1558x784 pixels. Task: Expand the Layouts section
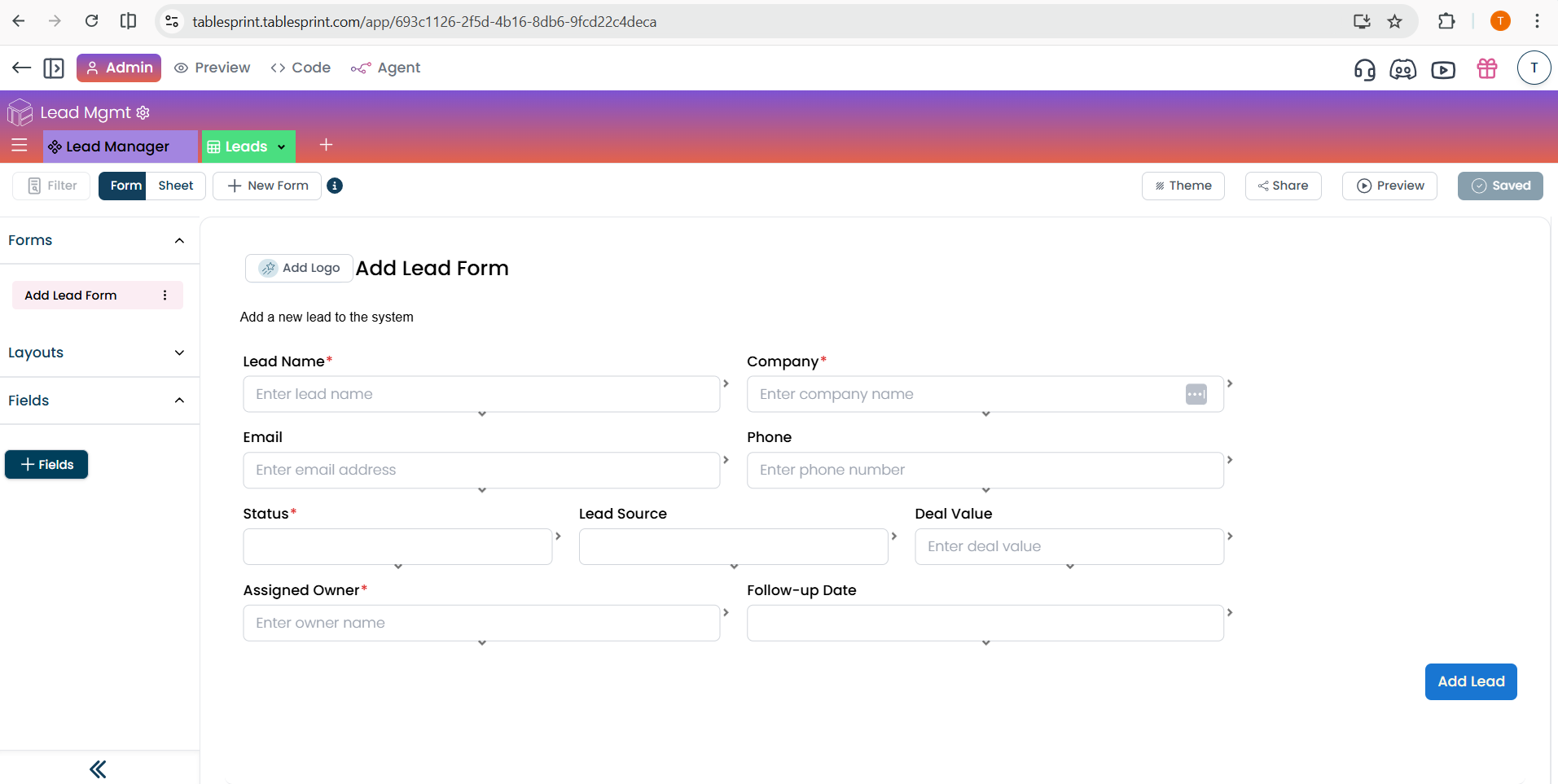(179, 353)
